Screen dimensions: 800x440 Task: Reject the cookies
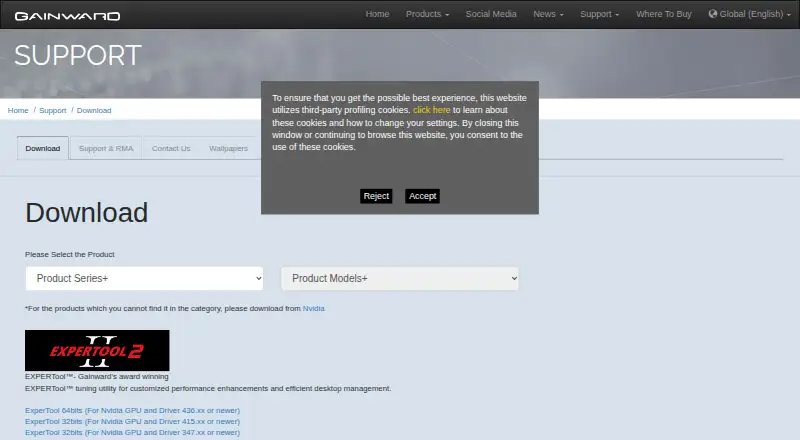point(376,196)
